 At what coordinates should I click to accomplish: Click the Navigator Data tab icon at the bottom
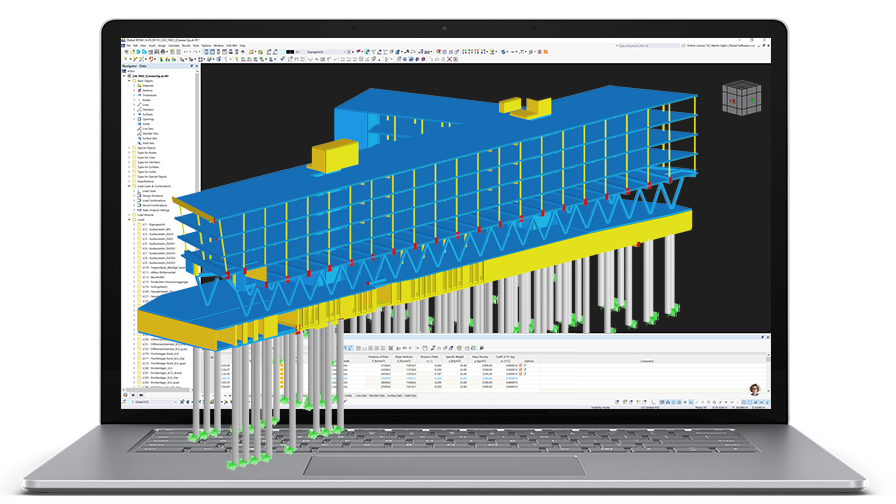[x=125, y=395]
